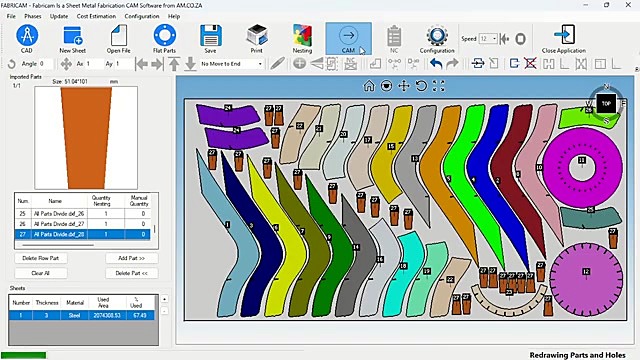The height and width of the screenshot is (360, 640).
Task: Click the blue Undo arrow
Action: click(x=436, y=64)
